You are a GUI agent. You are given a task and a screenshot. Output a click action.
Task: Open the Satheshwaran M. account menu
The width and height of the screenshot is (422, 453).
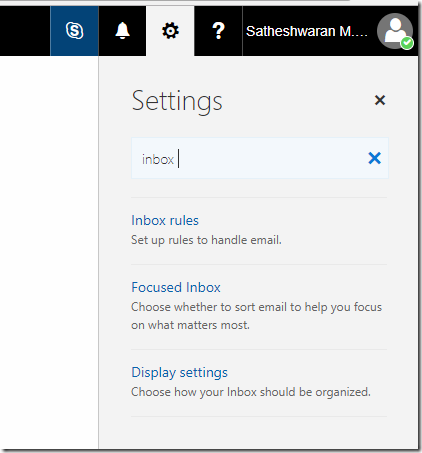[307, 31]
